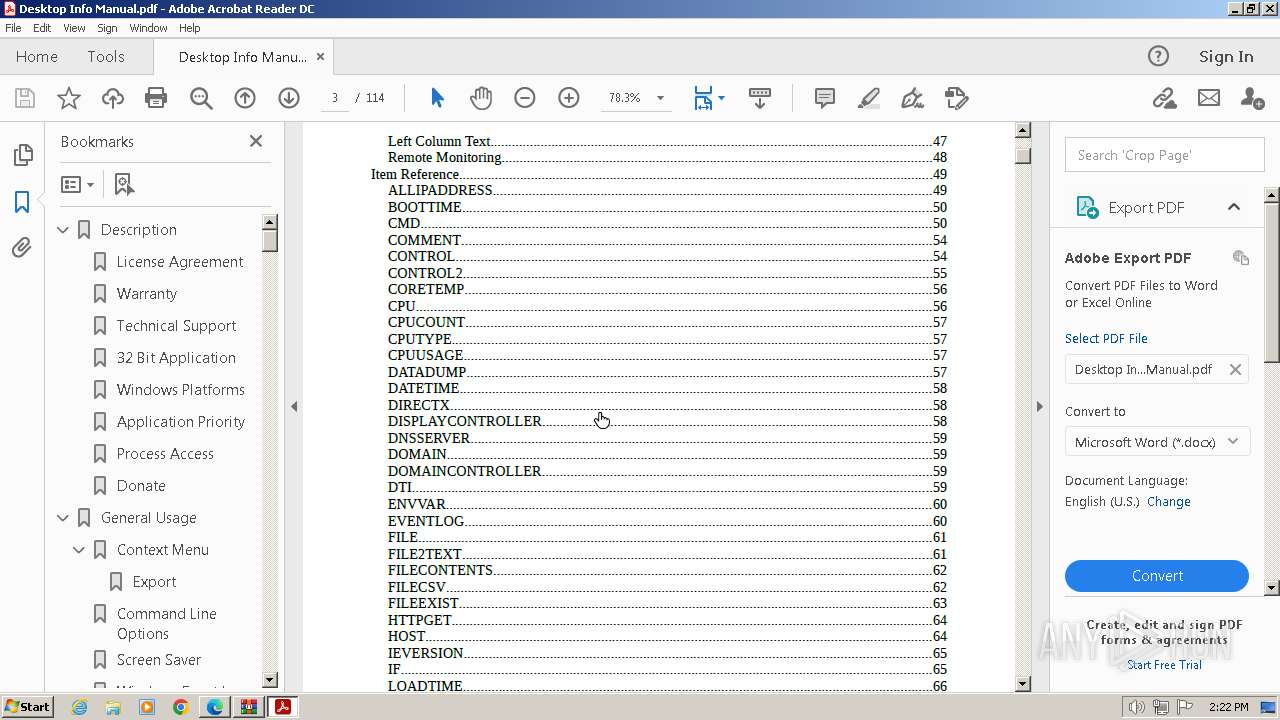1280x720 pixels.
Task: Send the file by email envelope icon
Action: (1209, 98)
